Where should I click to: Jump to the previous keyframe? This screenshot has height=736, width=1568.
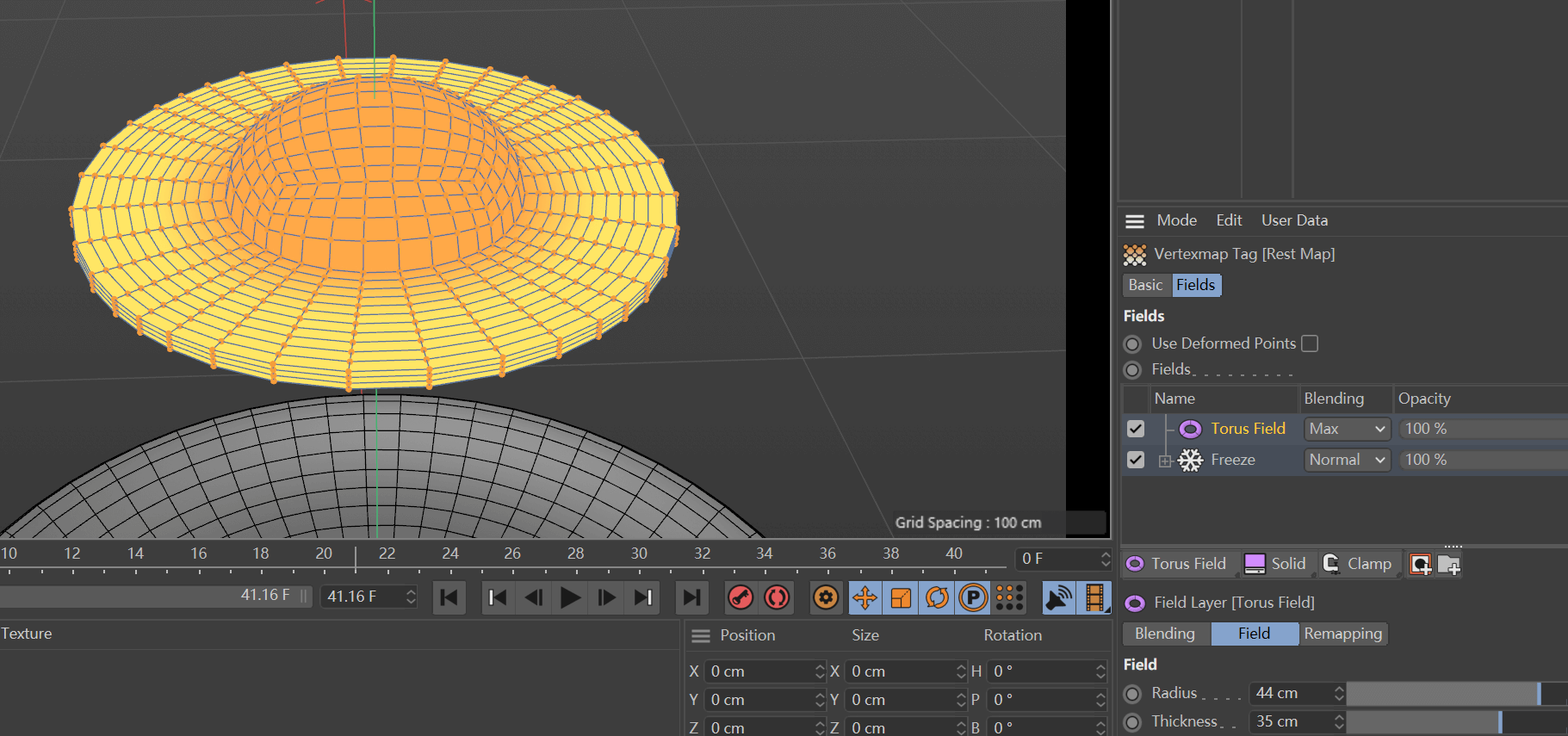point(497,597)
